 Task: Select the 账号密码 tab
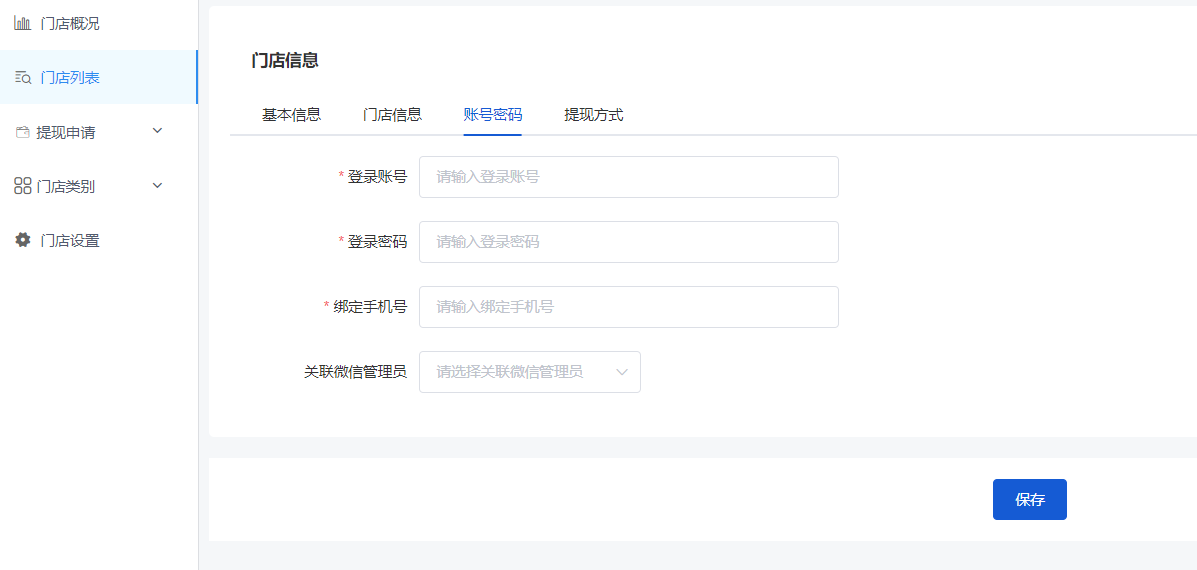492,115
